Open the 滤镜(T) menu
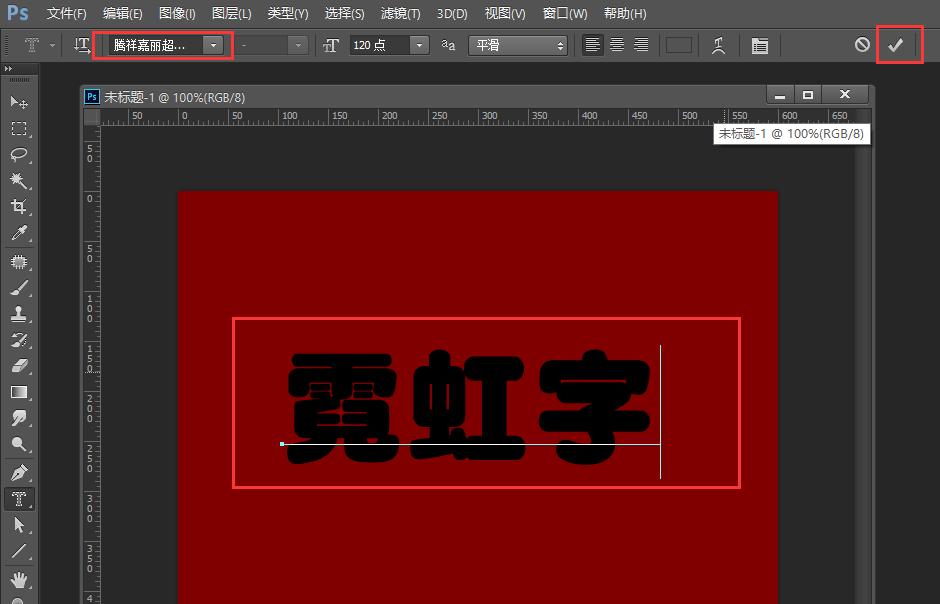 click(x=399, y=13)
